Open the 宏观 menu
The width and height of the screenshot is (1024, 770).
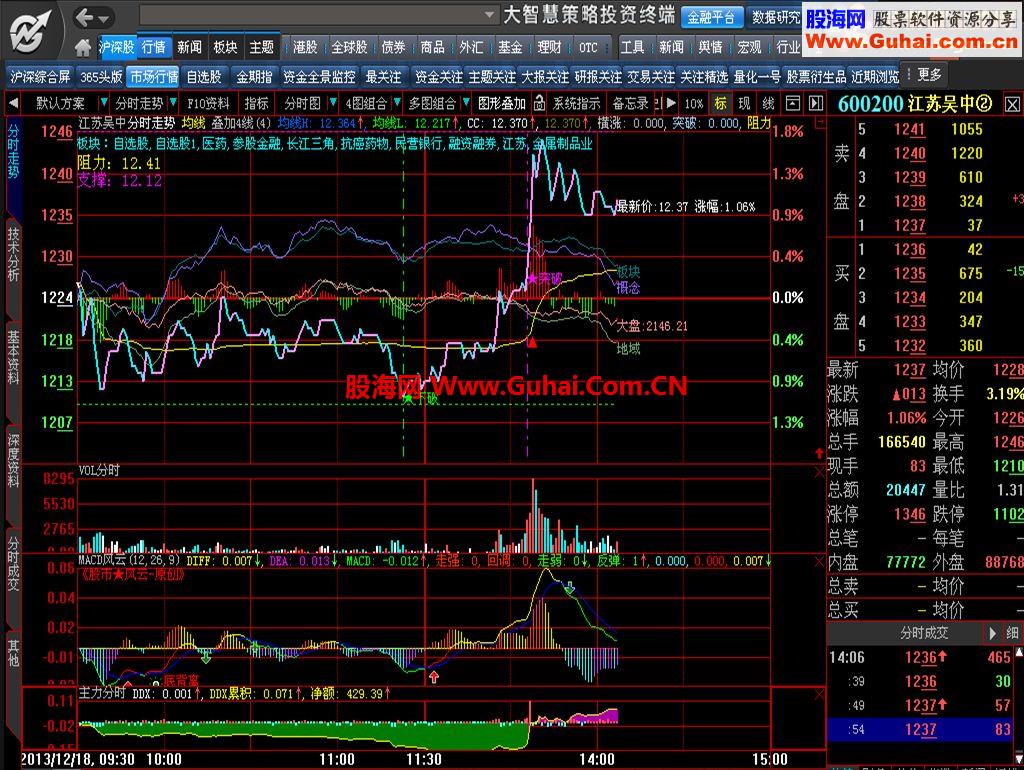(749, 47)
